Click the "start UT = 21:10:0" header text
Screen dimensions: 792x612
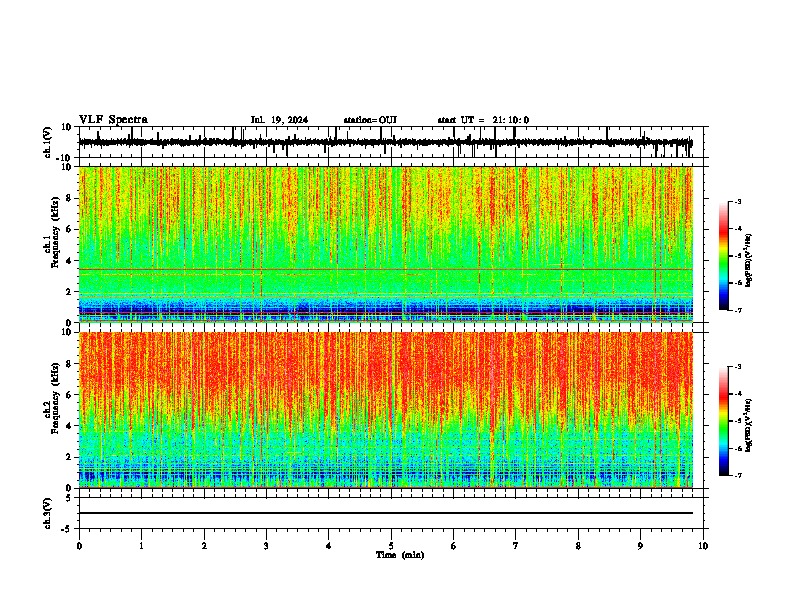pos(483,120)
